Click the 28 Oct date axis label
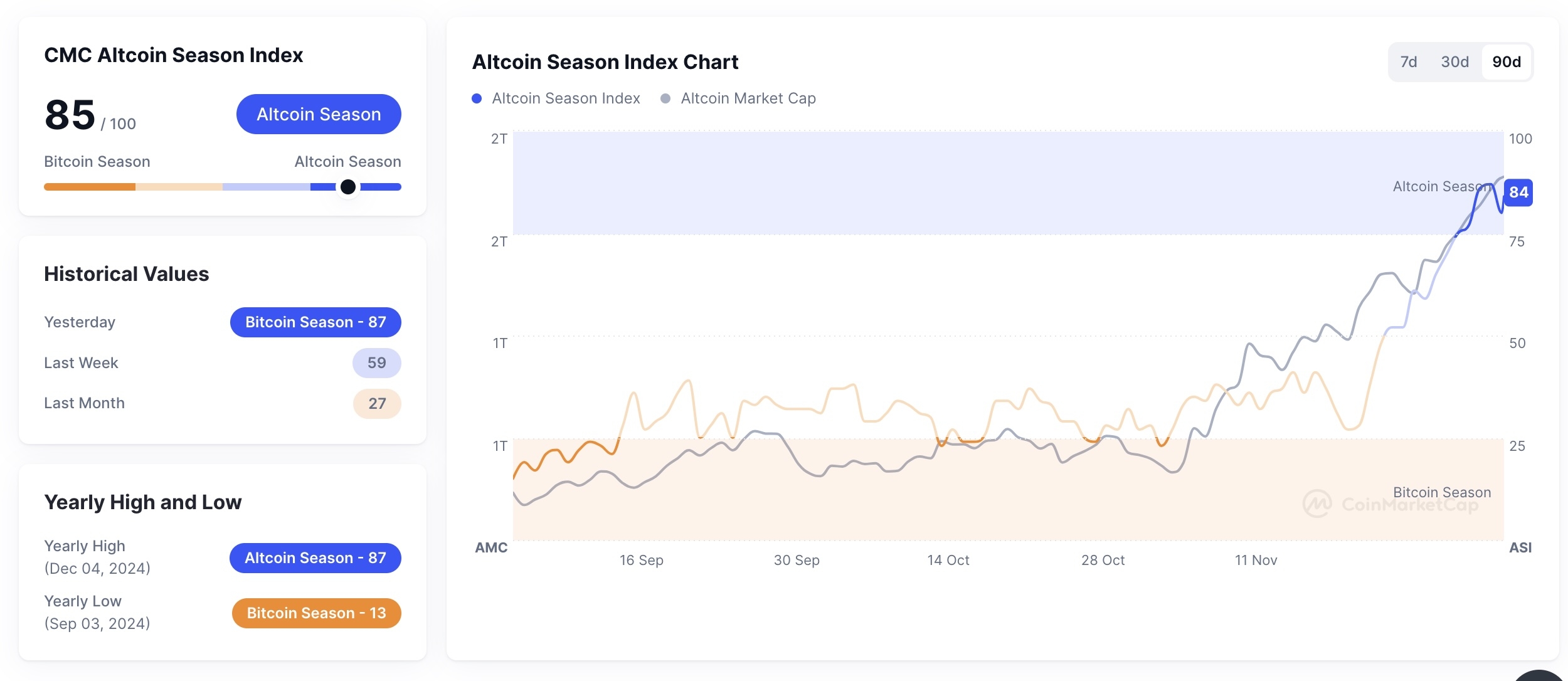1568x681 pixels. coord(1103,560)
